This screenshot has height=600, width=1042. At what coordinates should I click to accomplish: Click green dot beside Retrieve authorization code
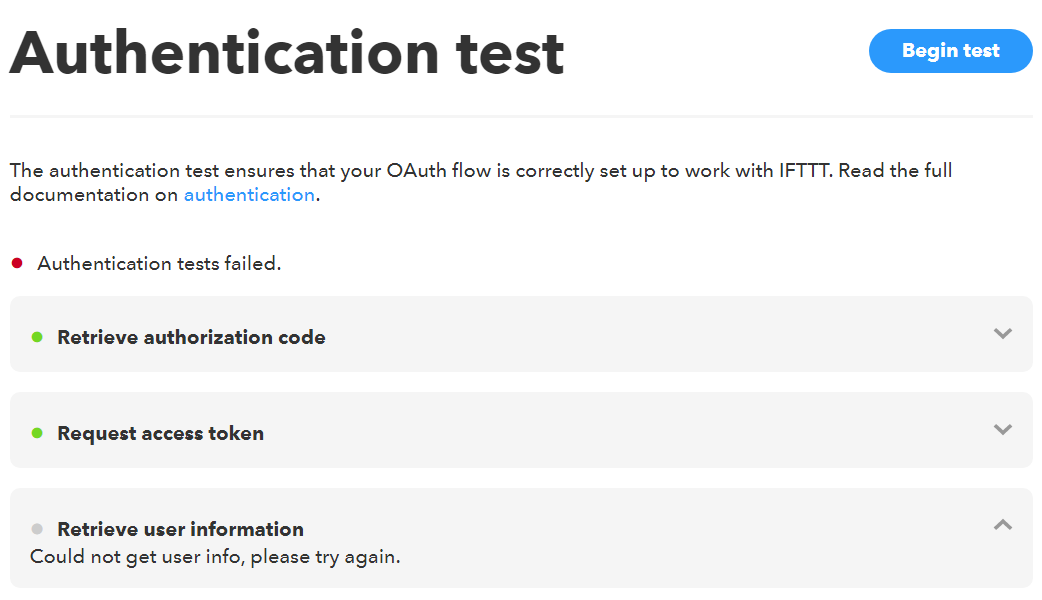point(37,337)
